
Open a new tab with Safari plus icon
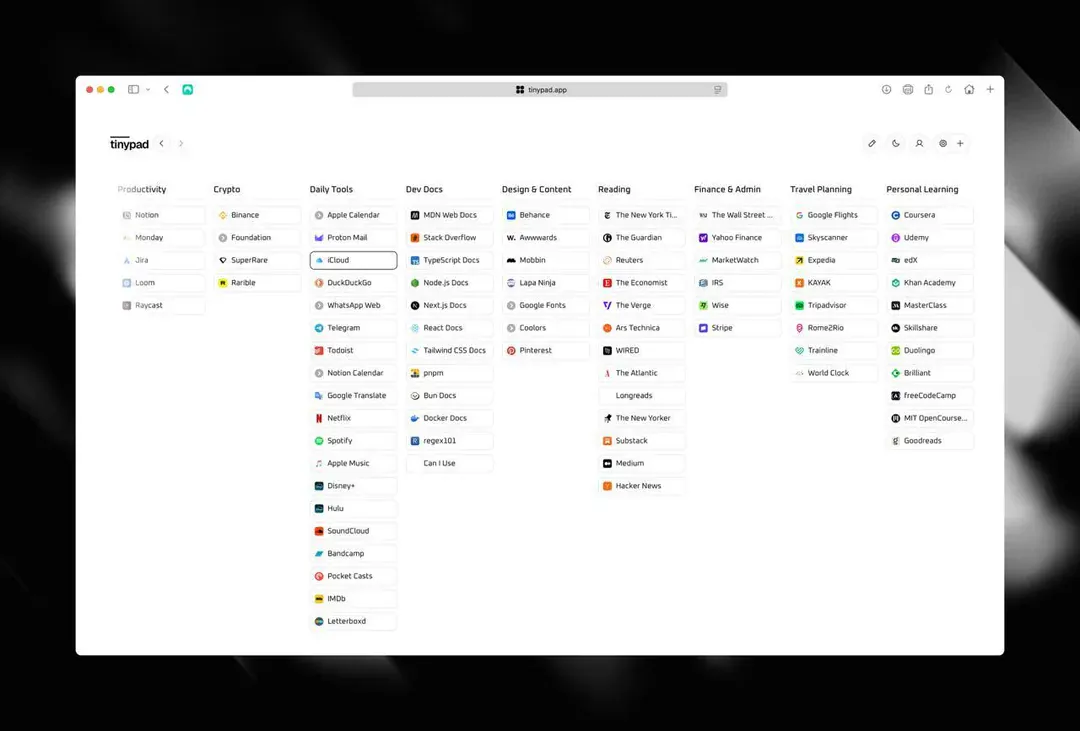pos(990,90)
